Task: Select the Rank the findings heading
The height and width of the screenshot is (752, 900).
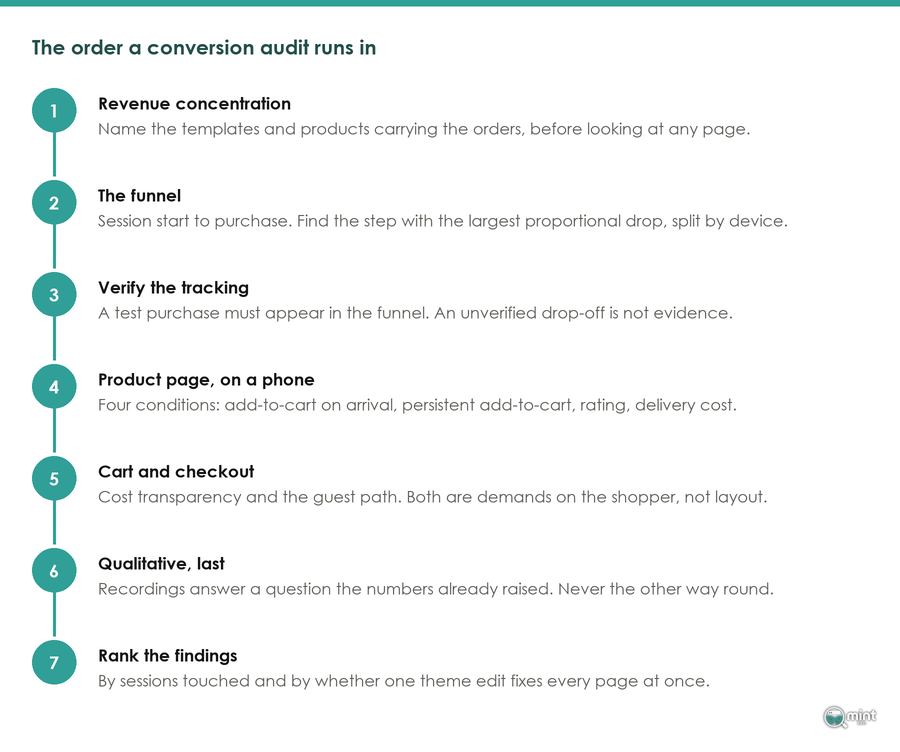Action: pos(168,656)
